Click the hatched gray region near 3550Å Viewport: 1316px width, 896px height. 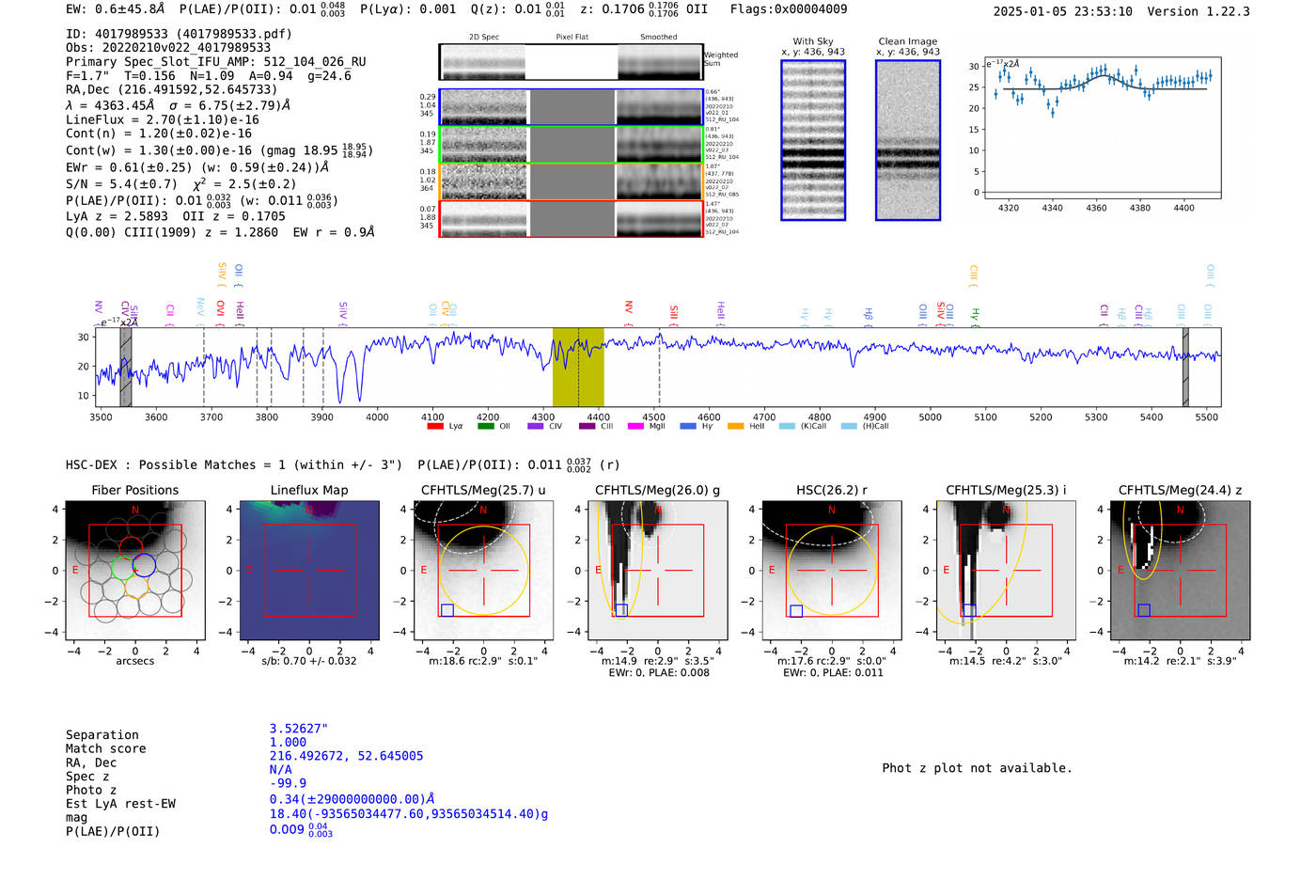point(126,367)
